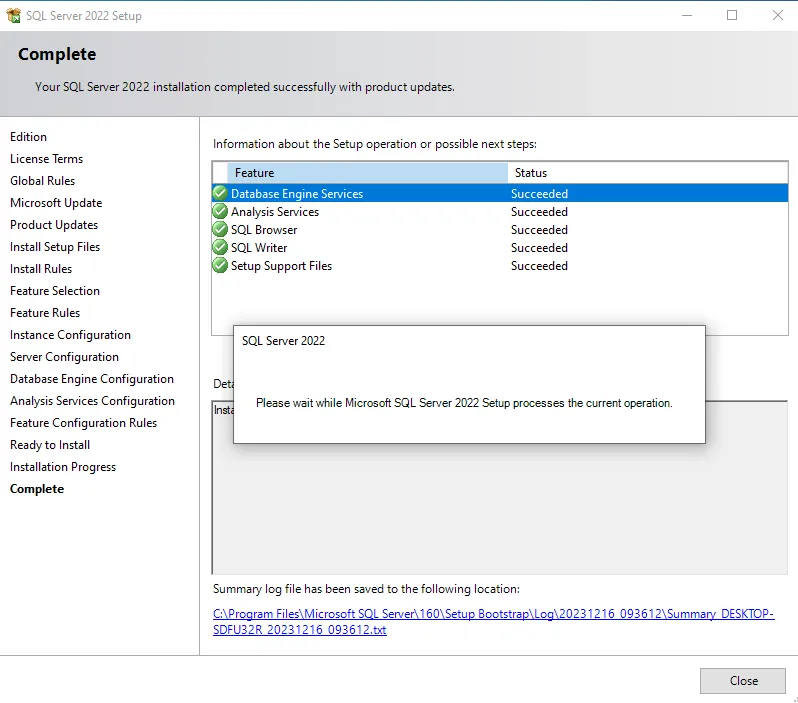
Task: Click the Instance Configuration step
Action: click(x=70, y=335)
